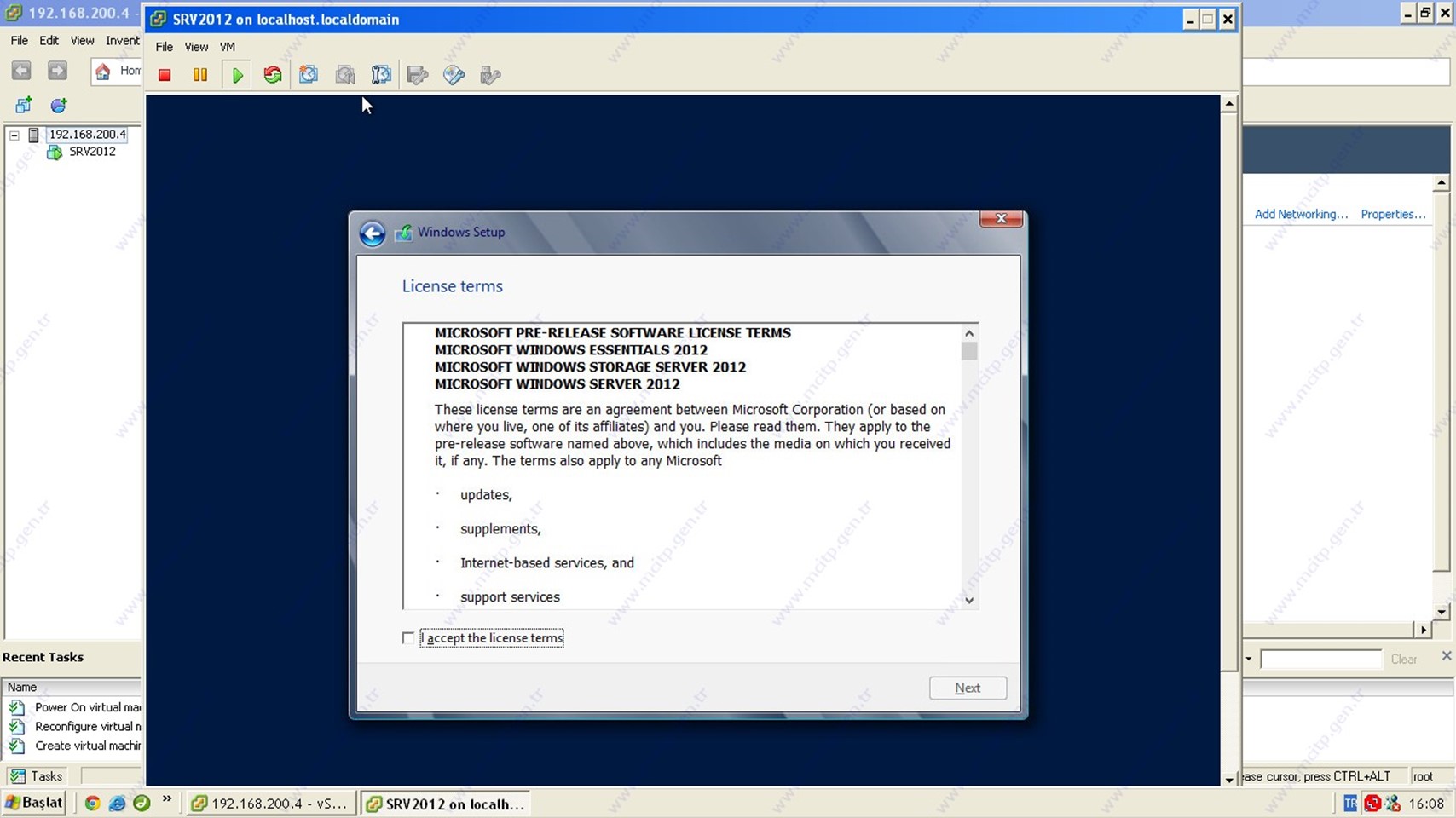
Task: Click the Chrome quick launch icon
Action: [92, 803]
